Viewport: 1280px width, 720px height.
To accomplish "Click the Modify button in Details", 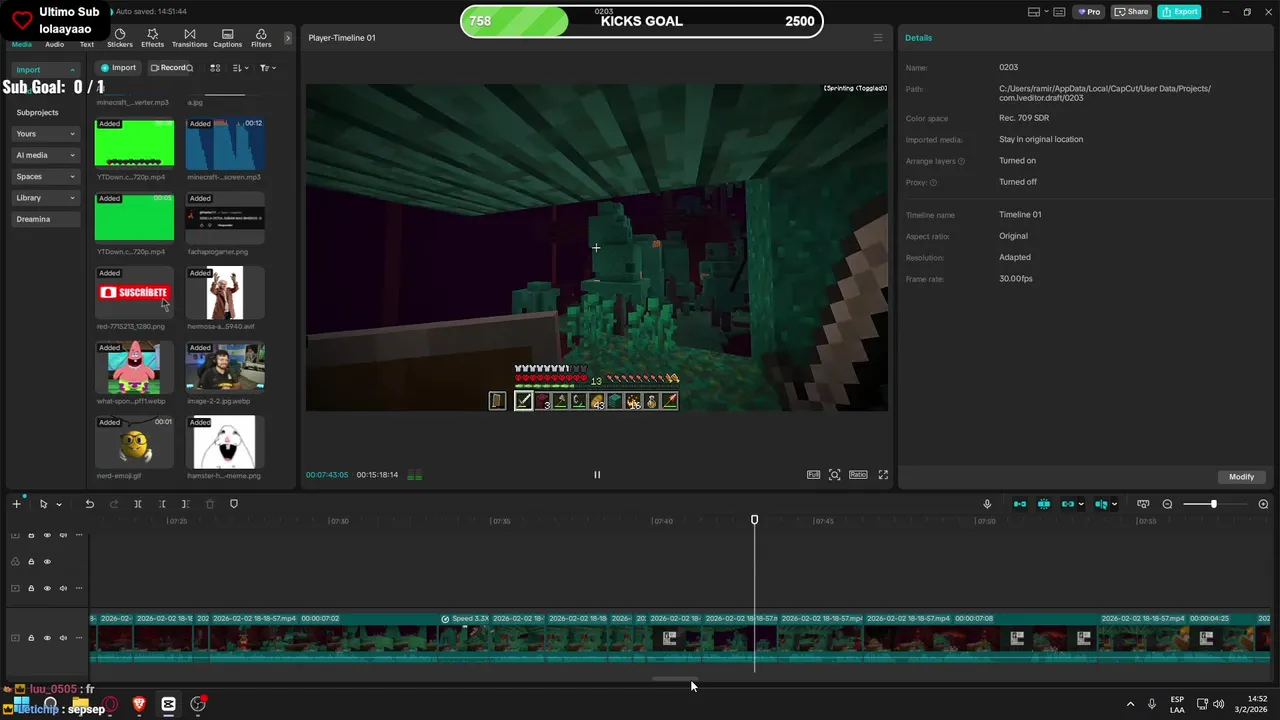I will 1241,477.
